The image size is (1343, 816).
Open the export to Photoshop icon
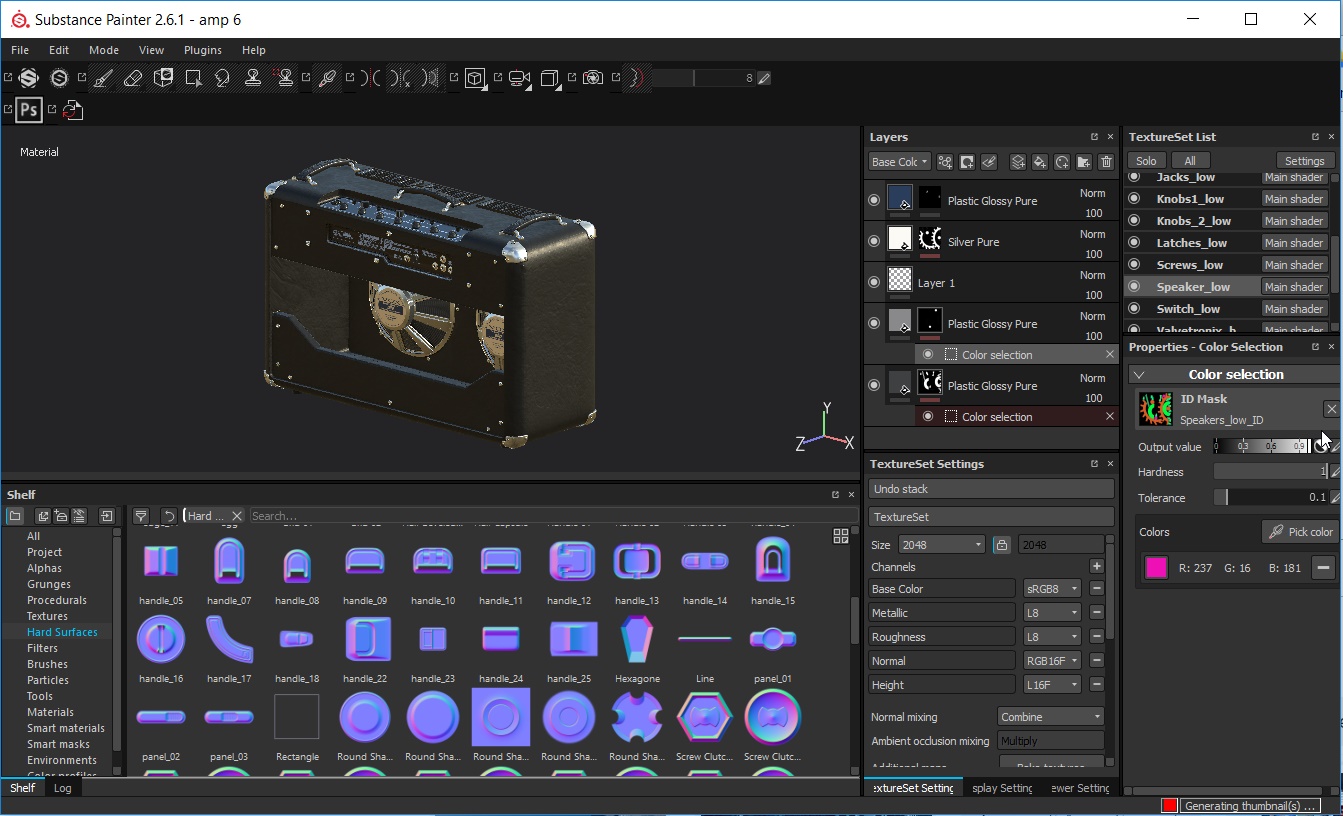[x=28, y=110]
